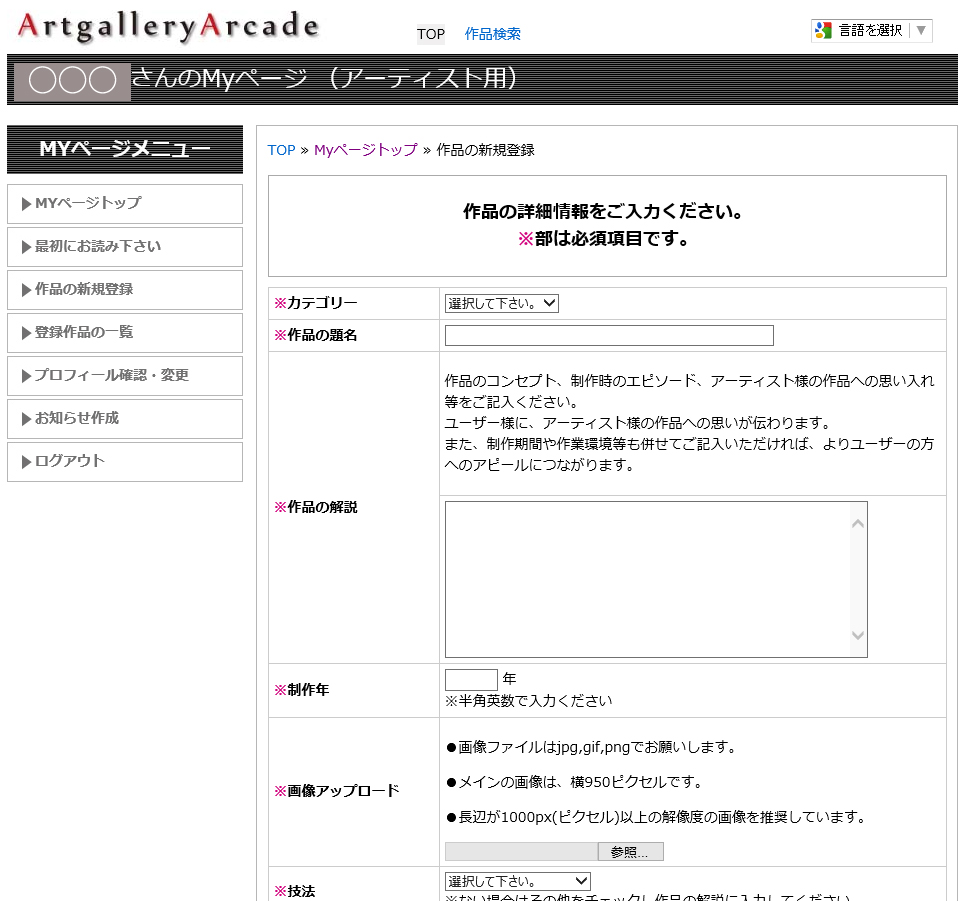Click the 作品の題名 text field
Screen dimensions: 959x901
608,335
